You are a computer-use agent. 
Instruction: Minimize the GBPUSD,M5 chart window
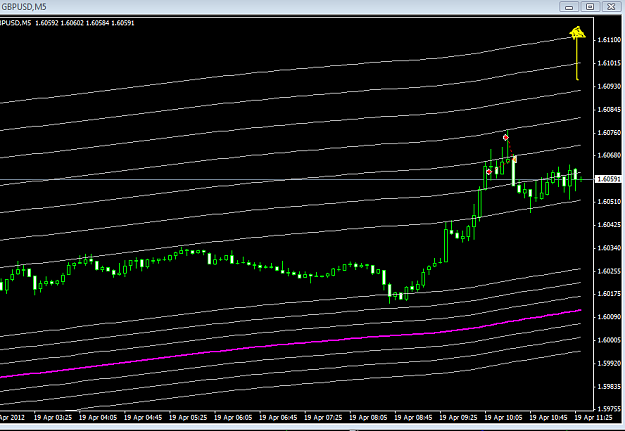click(569, 7)
